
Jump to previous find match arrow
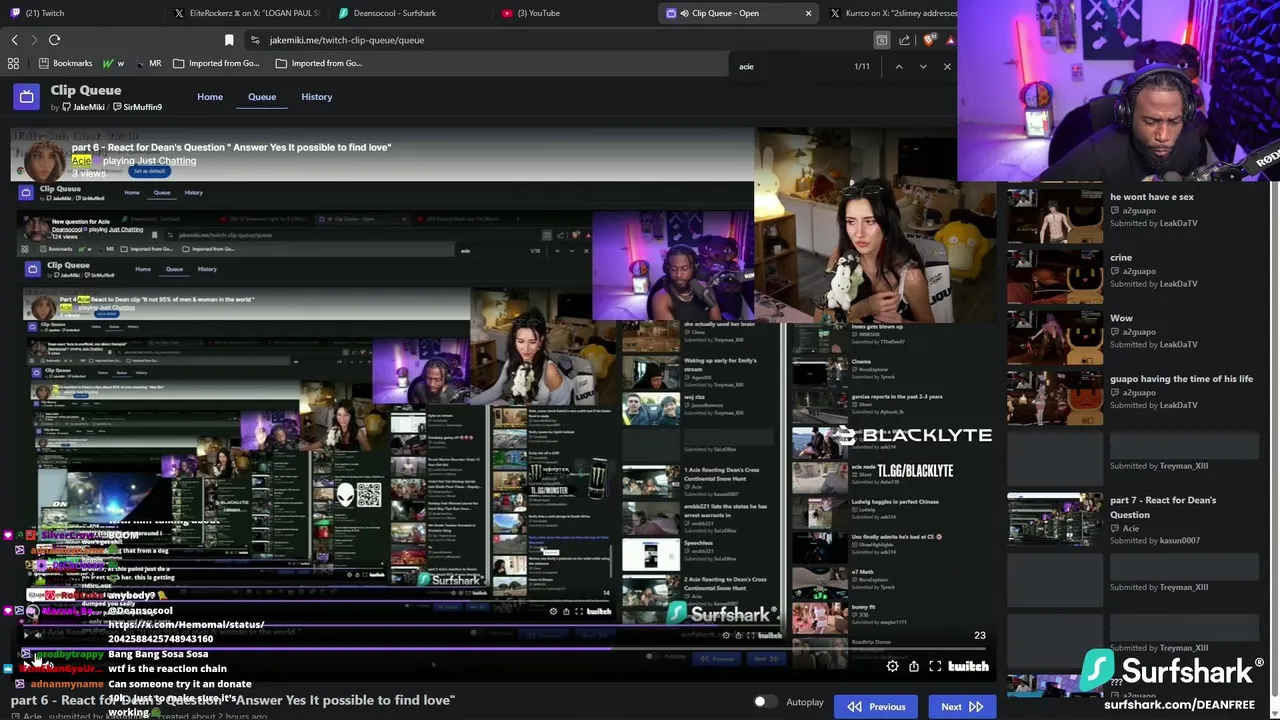coord(898,66)
